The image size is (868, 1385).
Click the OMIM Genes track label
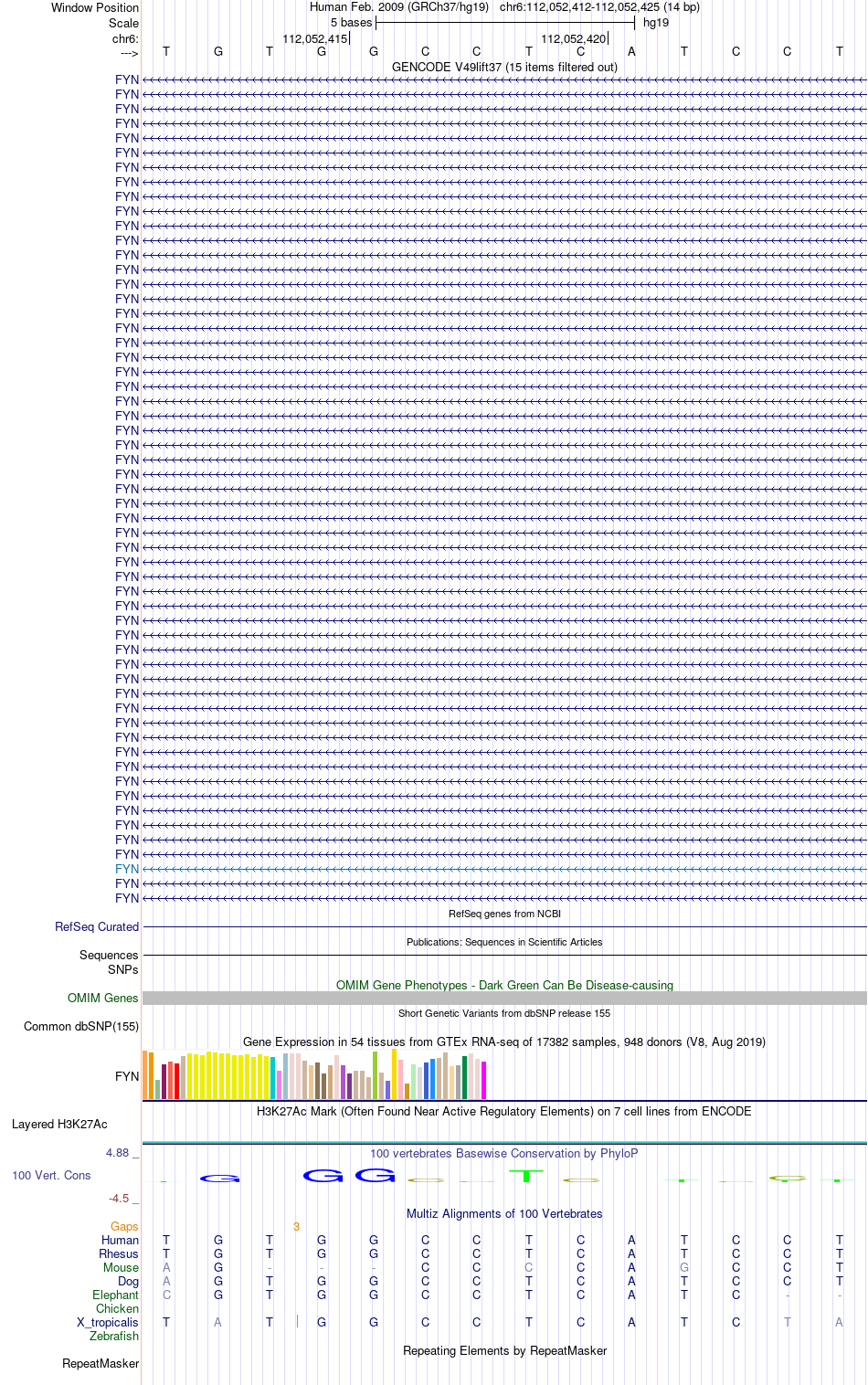(x=103, y=998)
